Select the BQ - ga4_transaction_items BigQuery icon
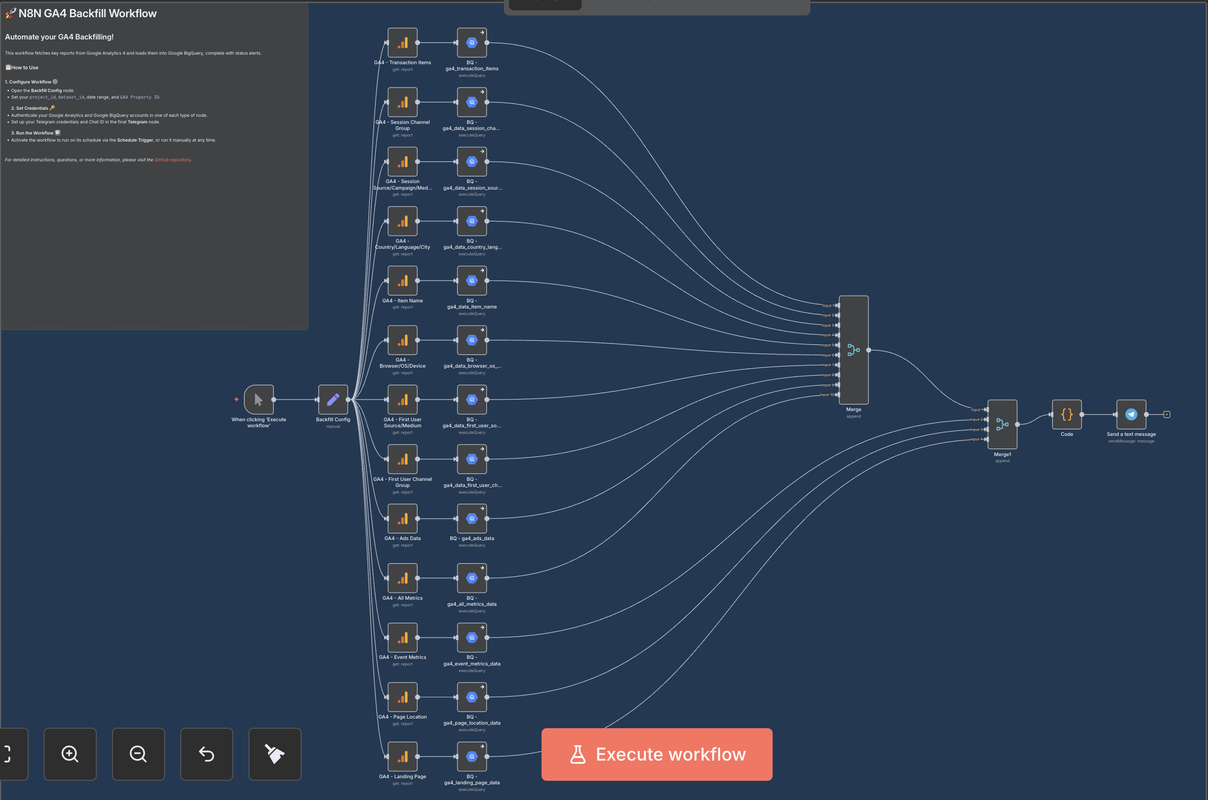1208x800 pixels. click(x=471, y=41)
